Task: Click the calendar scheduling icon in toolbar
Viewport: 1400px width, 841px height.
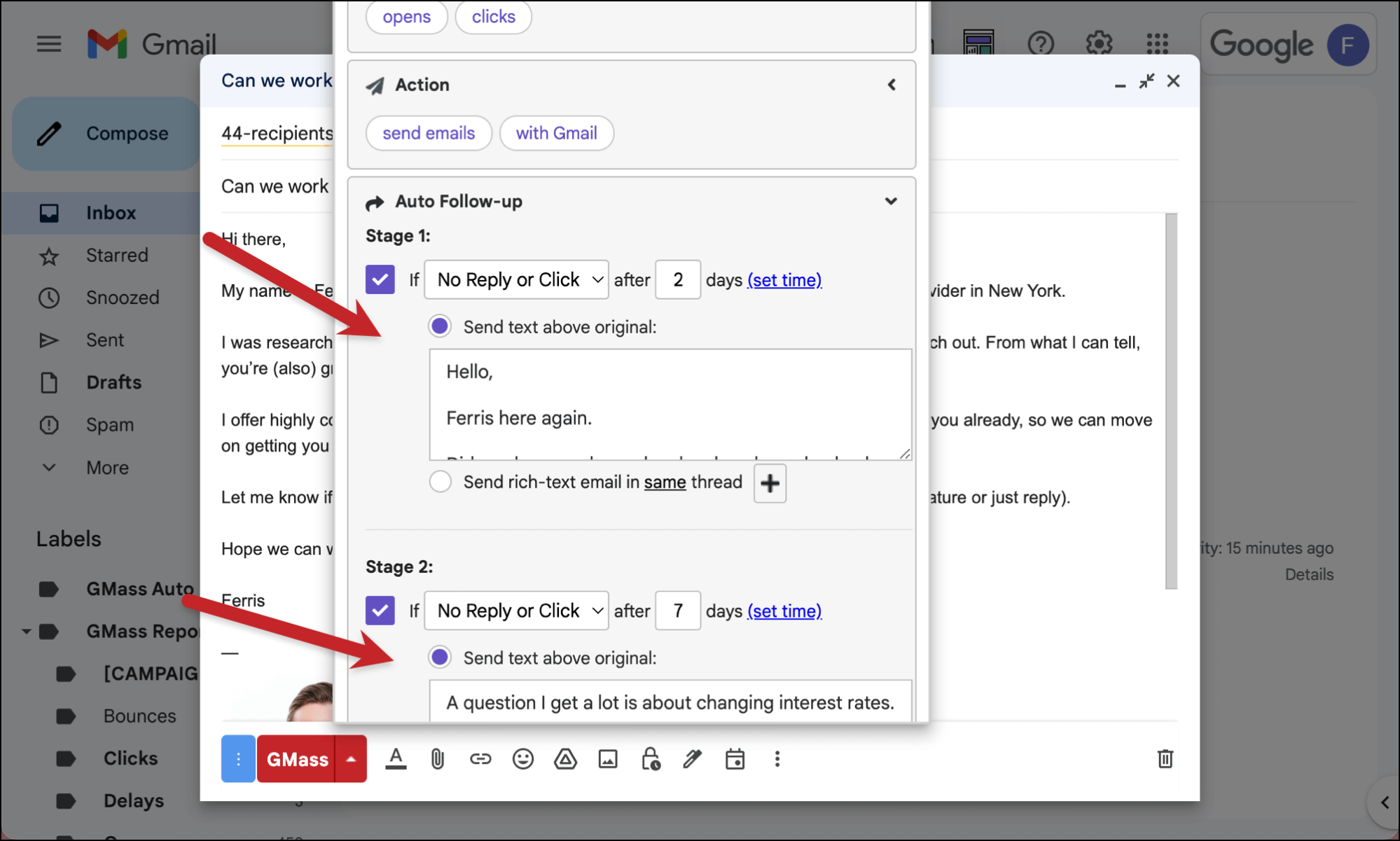Action: click(x=735, y=759)
